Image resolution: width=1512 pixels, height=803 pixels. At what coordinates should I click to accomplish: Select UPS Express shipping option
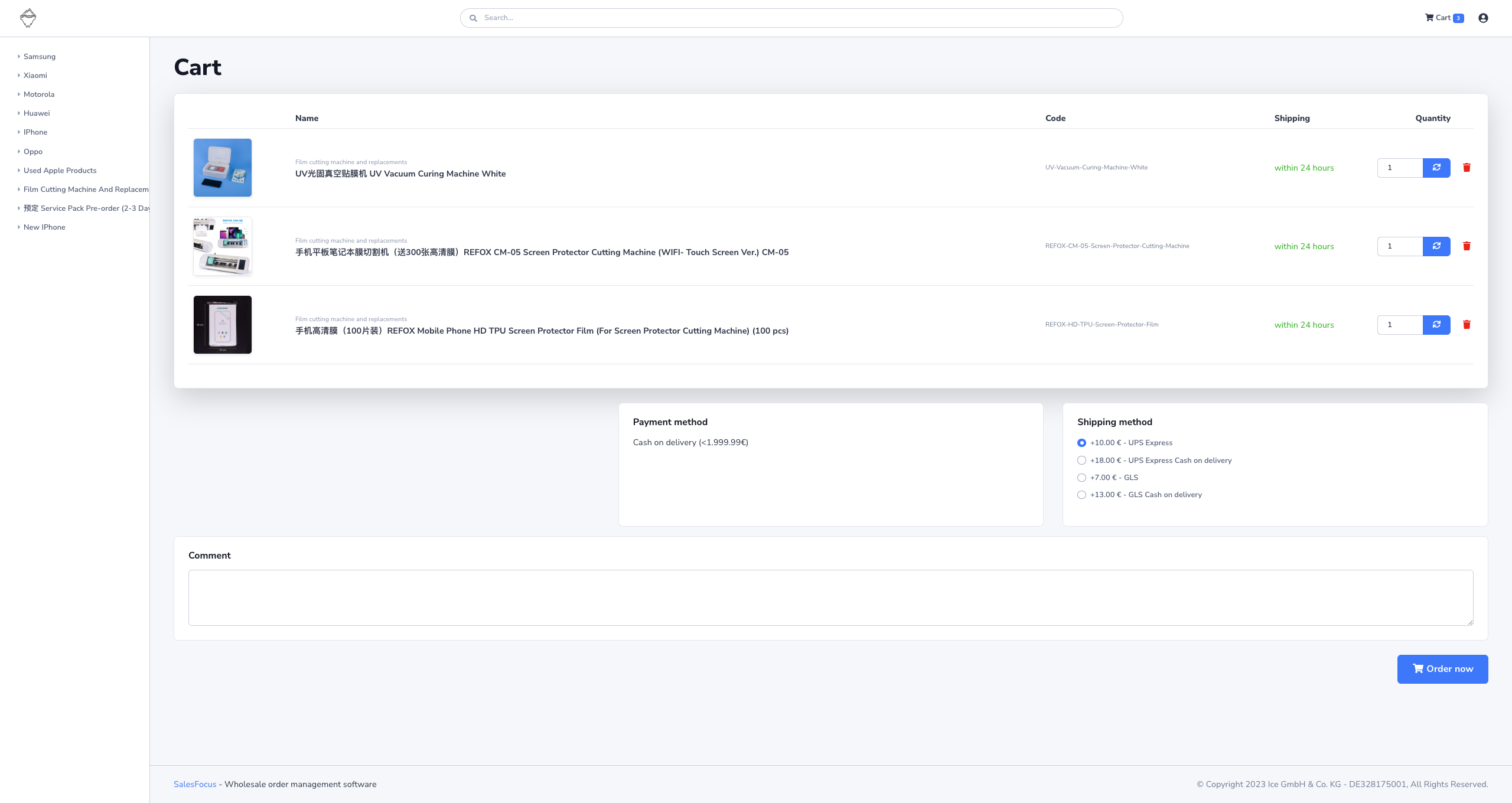tap(1081, 443)
